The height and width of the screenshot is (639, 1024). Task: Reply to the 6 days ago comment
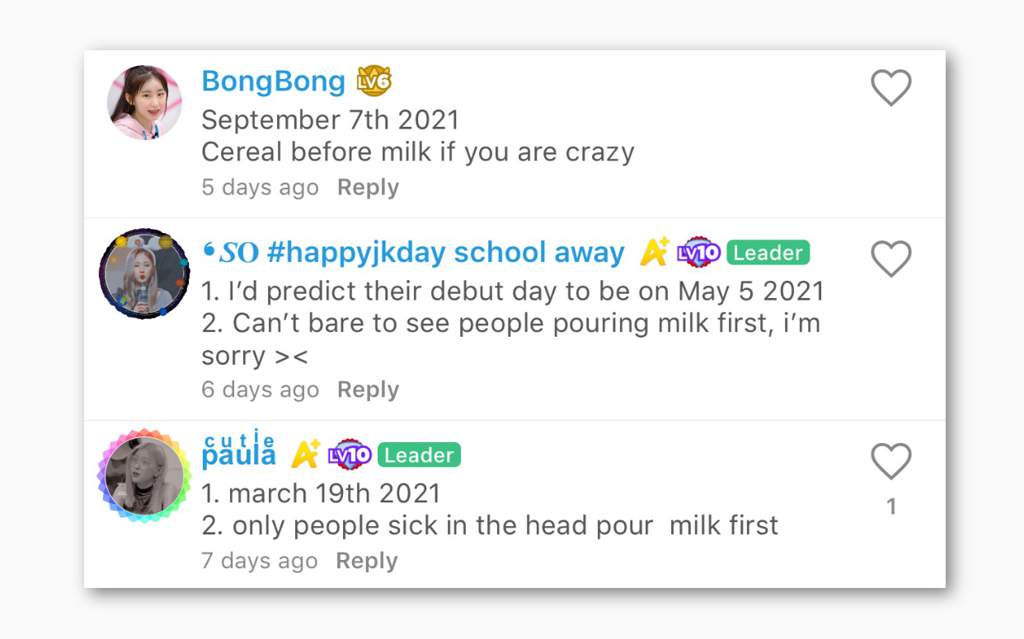368,390
